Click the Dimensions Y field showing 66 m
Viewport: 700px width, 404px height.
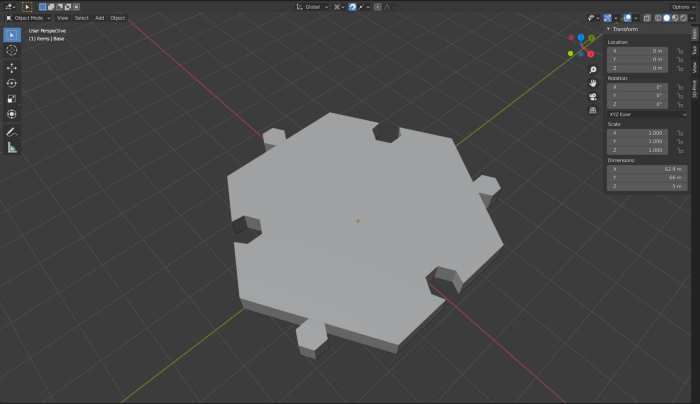point(647,178)
